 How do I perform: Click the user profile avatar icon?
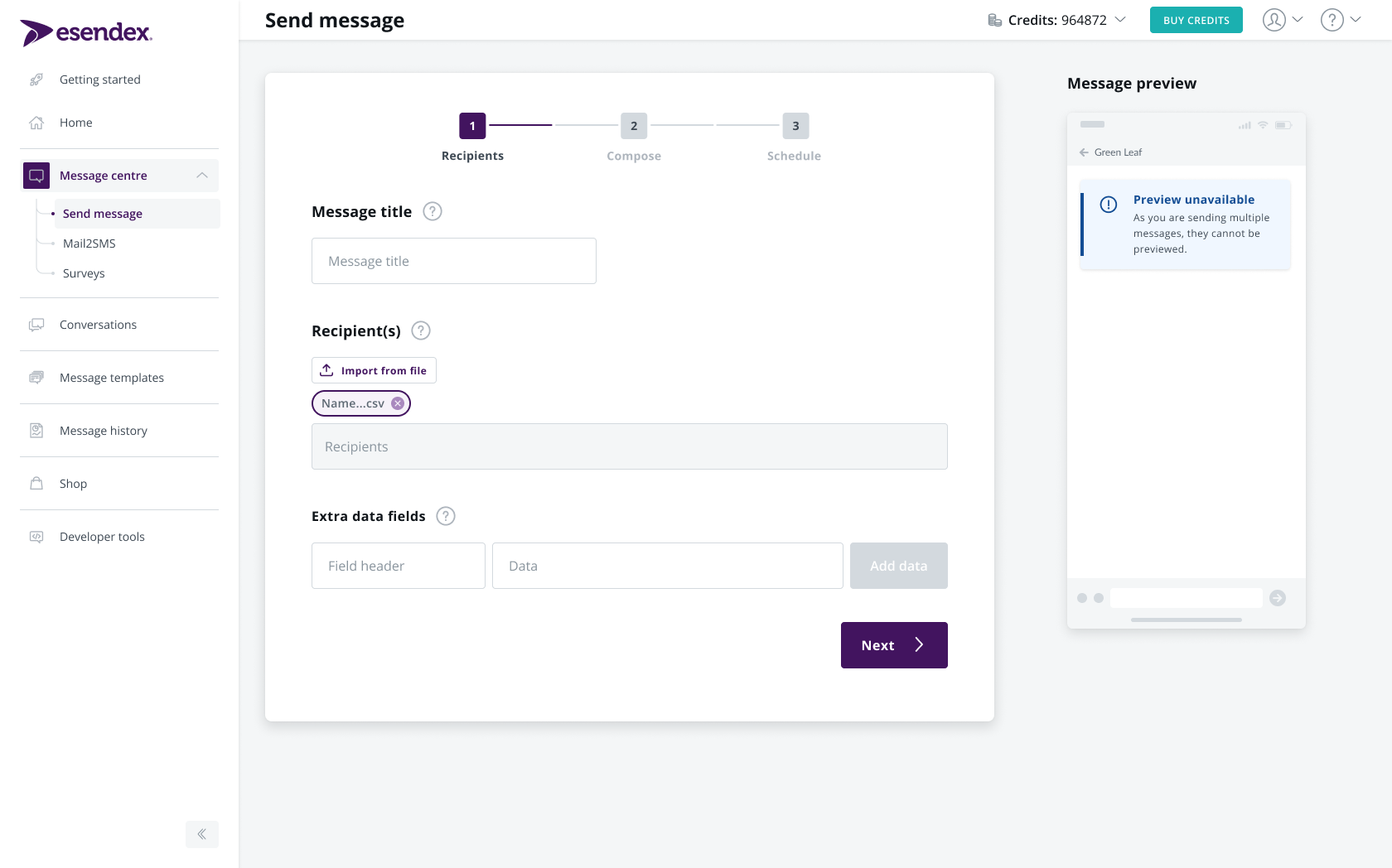(1274, 19)
